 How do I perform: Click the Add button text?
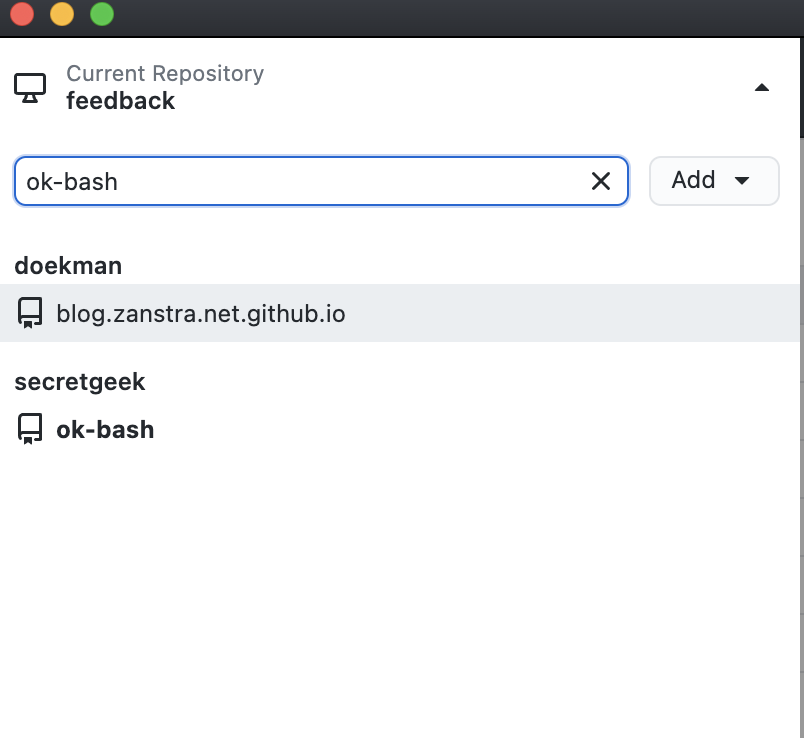[x=694, y=180]
